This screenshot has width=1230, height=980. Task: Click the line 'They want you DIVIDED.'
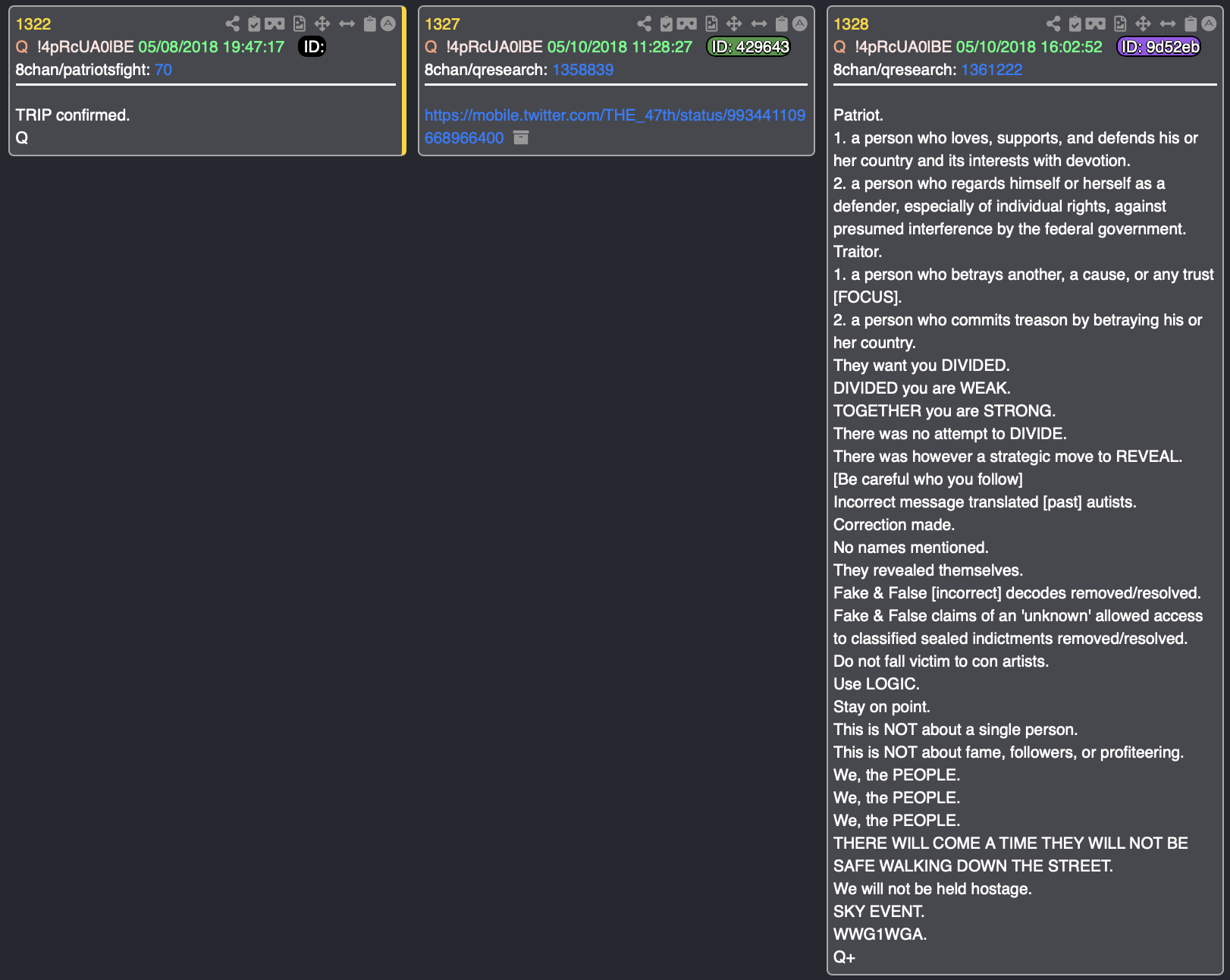pyautogui.click(x=921, y=366)
